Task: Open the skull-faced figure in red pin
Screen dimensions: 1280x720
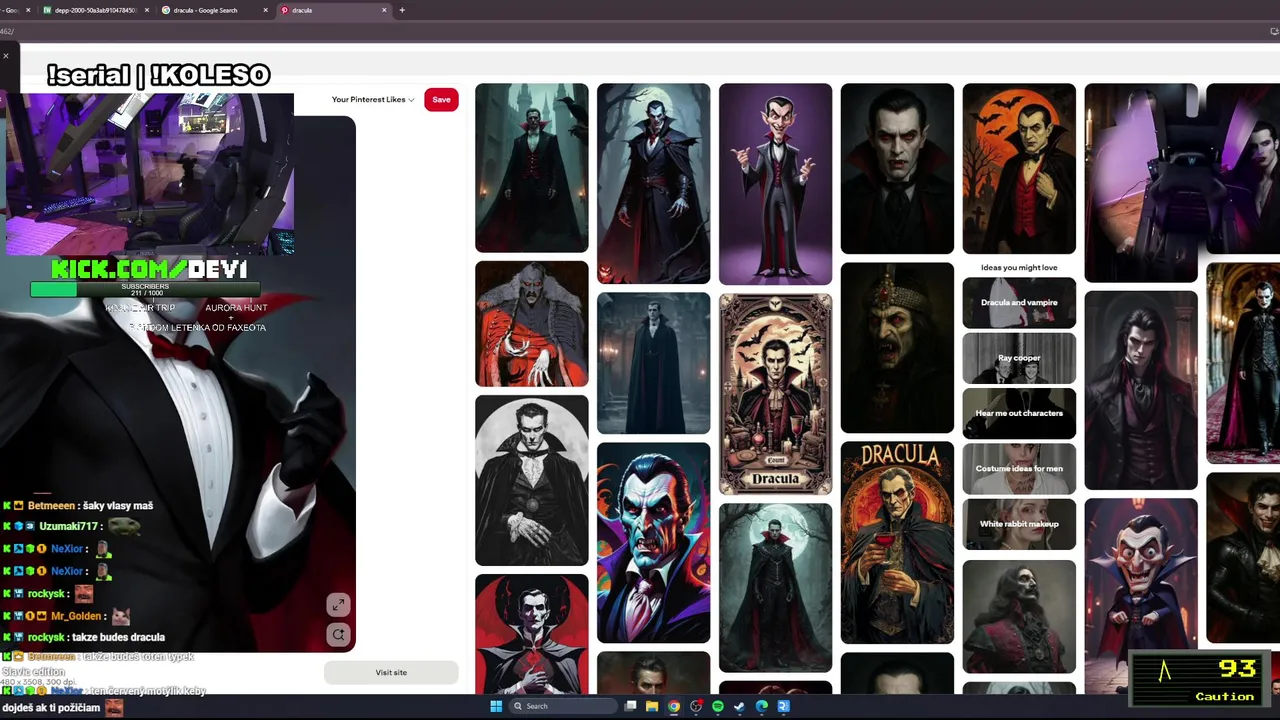Action: [x=1019, y=616]
